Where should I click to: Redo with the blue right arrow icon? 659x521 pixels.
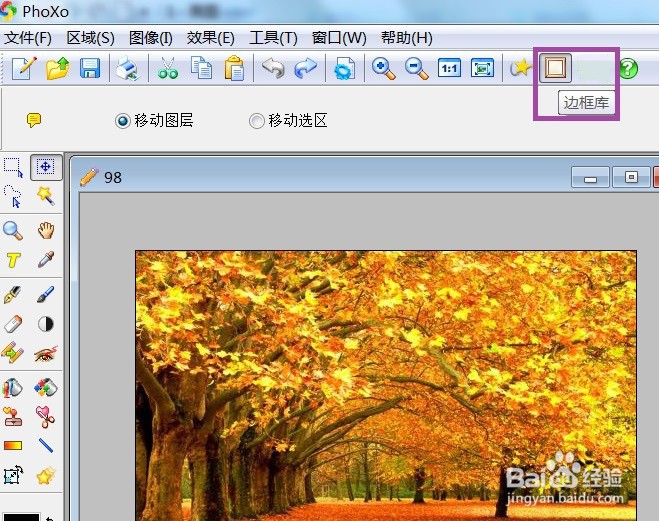306,68
